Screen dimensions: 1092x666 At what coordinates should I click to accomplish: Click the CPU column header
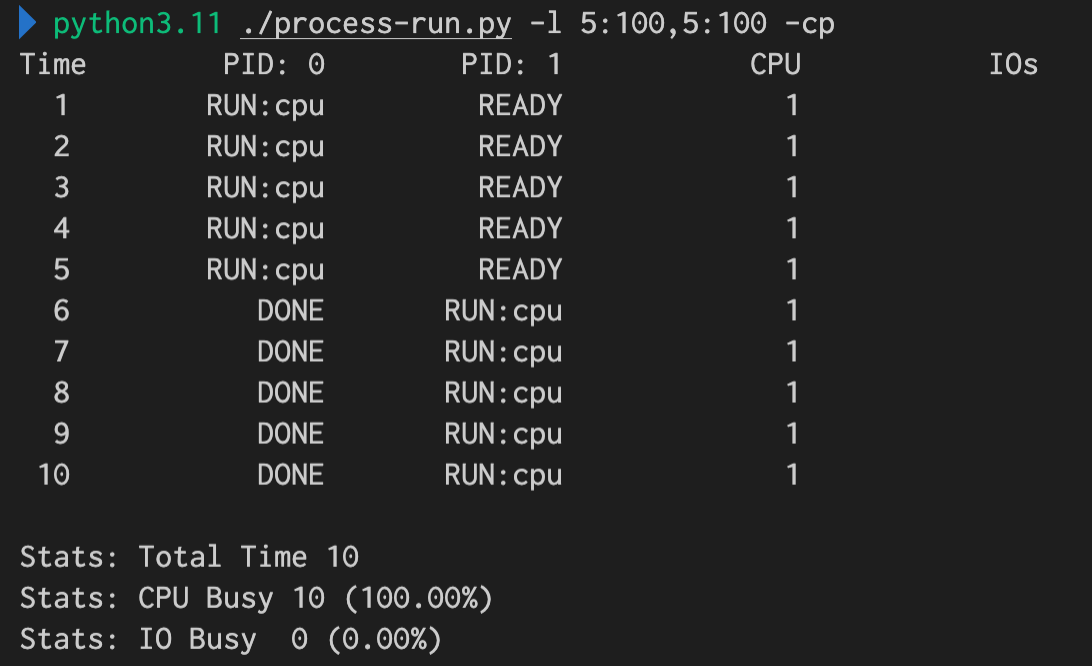click(x=775, y=65)
